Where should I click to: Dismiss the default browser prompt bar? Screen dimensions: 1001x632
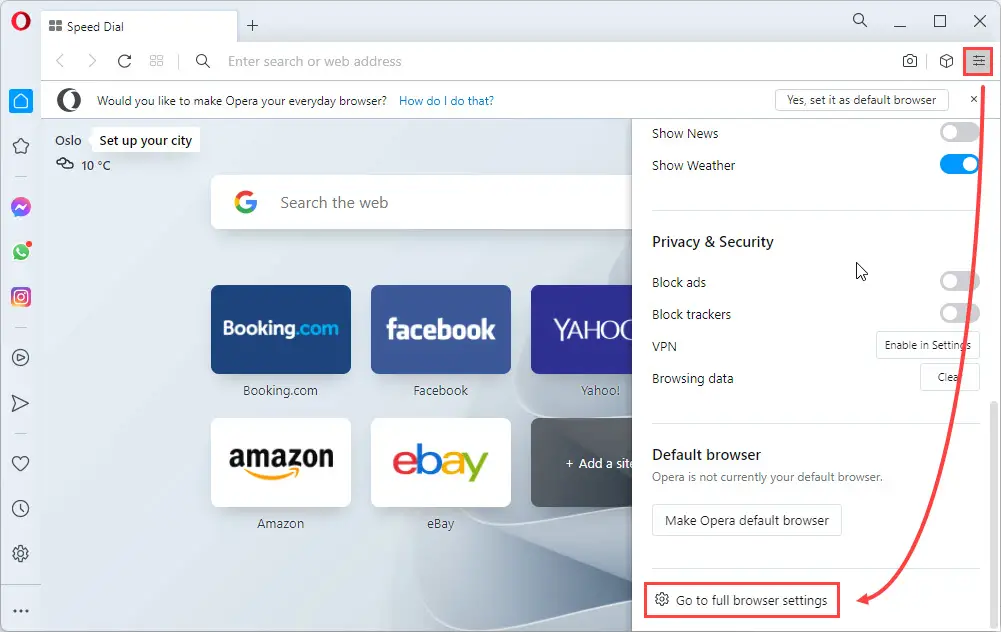[974, 99]
